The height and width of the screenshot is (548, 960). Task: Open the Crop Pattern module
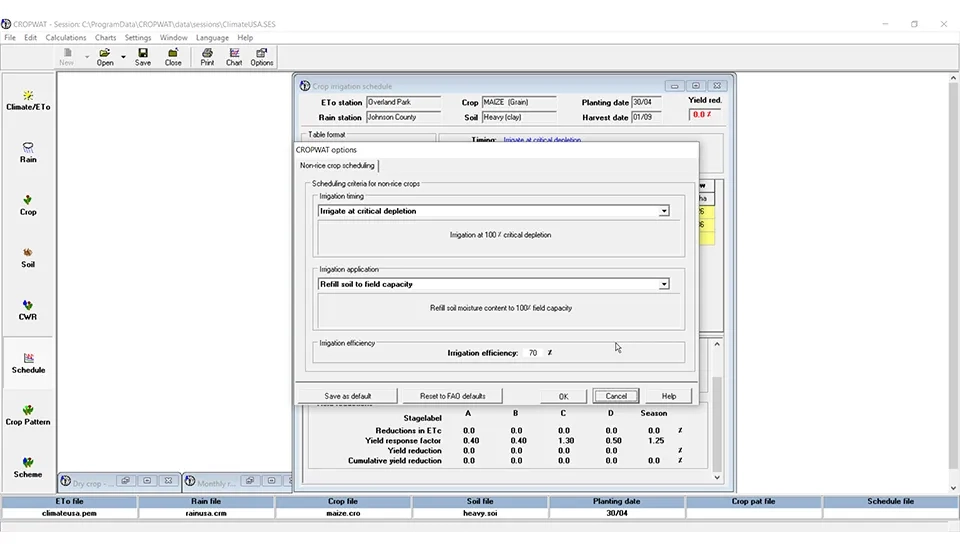point(28,414)
